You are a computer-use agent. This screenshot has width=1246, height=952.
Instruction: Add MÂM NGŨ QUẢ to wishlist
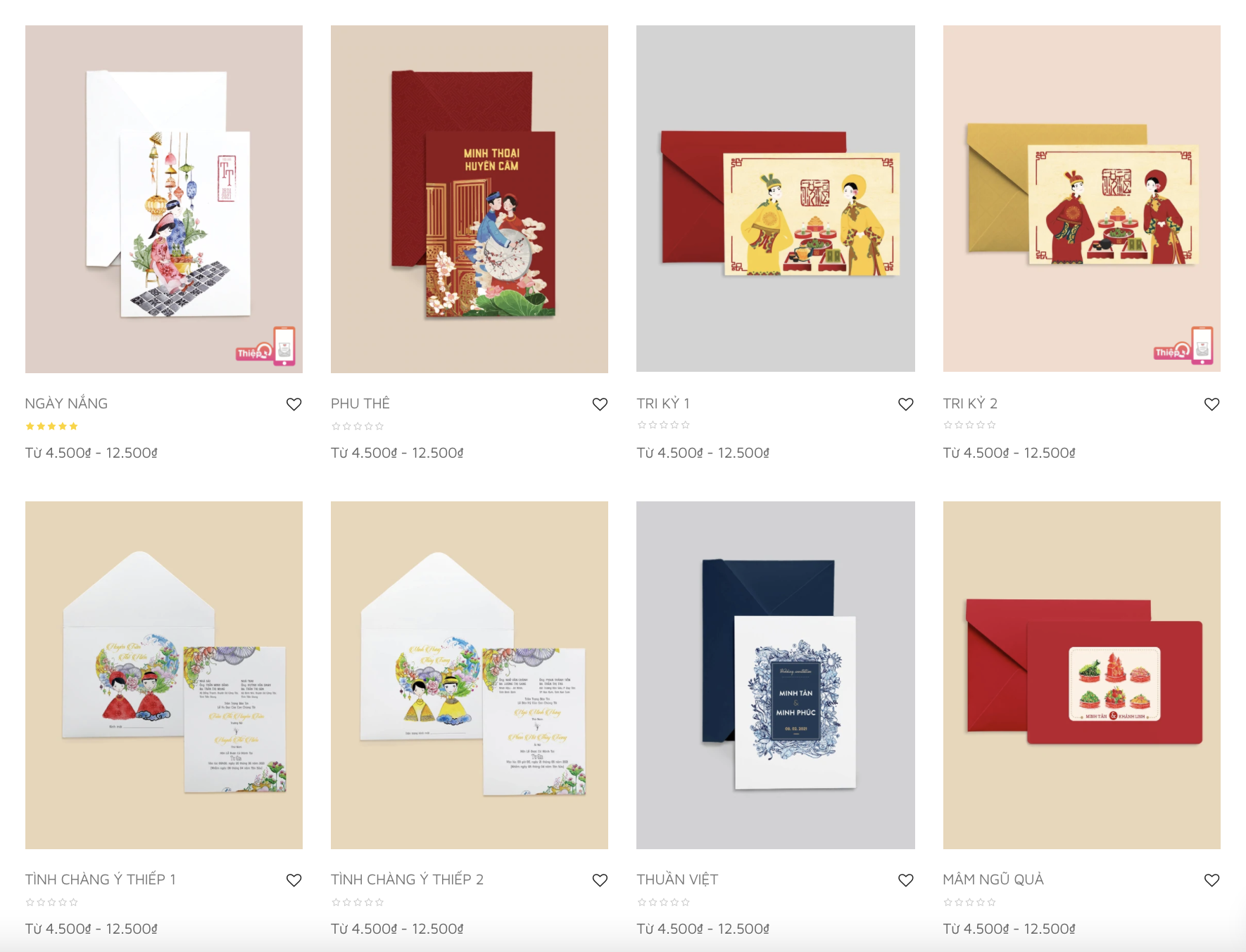tap(1212, 880)
